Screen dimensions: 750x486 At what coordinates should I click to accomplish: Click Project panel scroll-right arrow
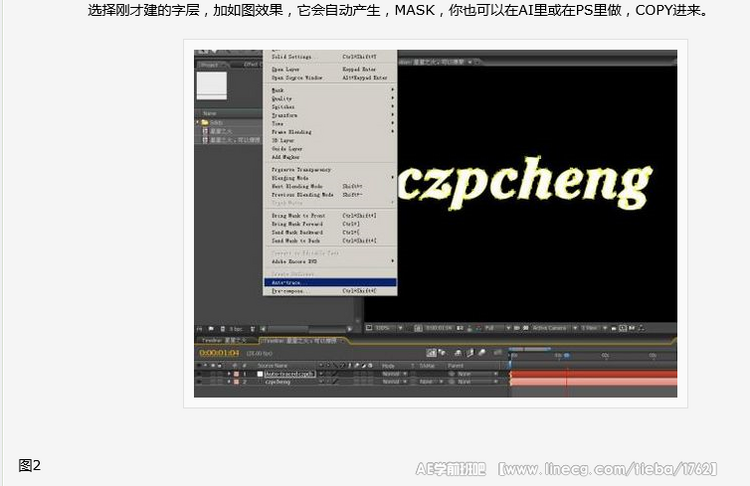350,329
